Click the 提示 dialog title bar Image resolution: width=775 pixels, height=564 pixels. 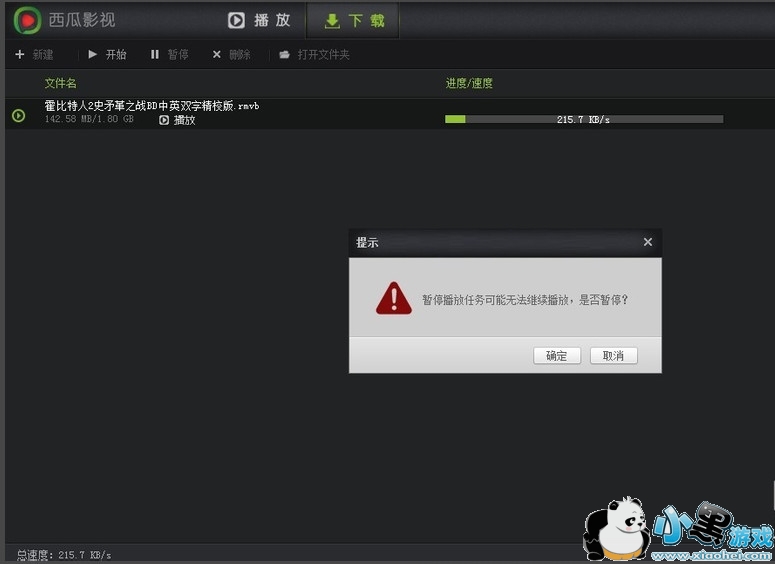click(x=505, y=242)
